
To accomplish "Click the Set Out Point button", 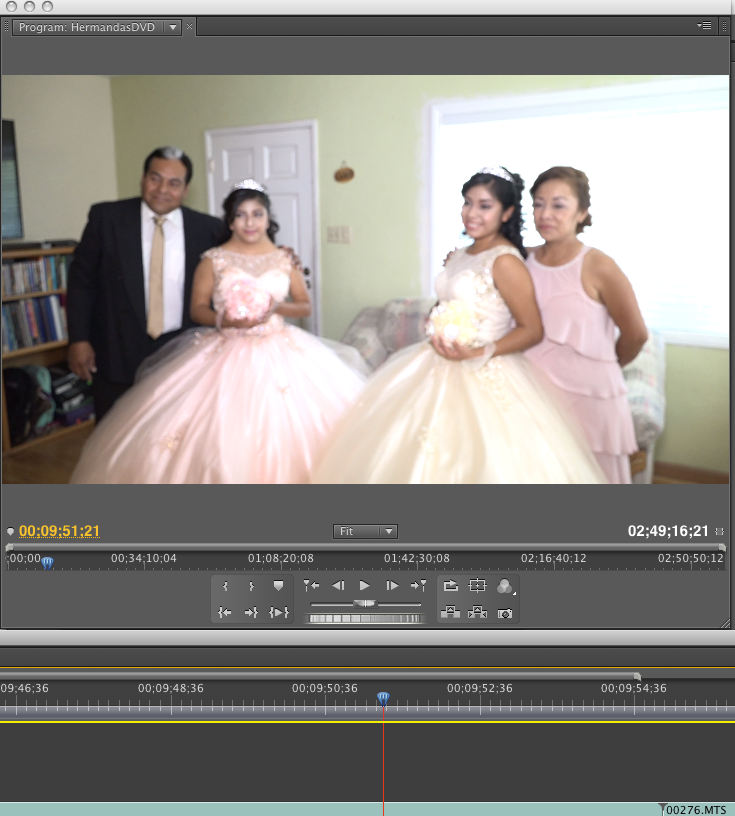I will click(251, 586).
